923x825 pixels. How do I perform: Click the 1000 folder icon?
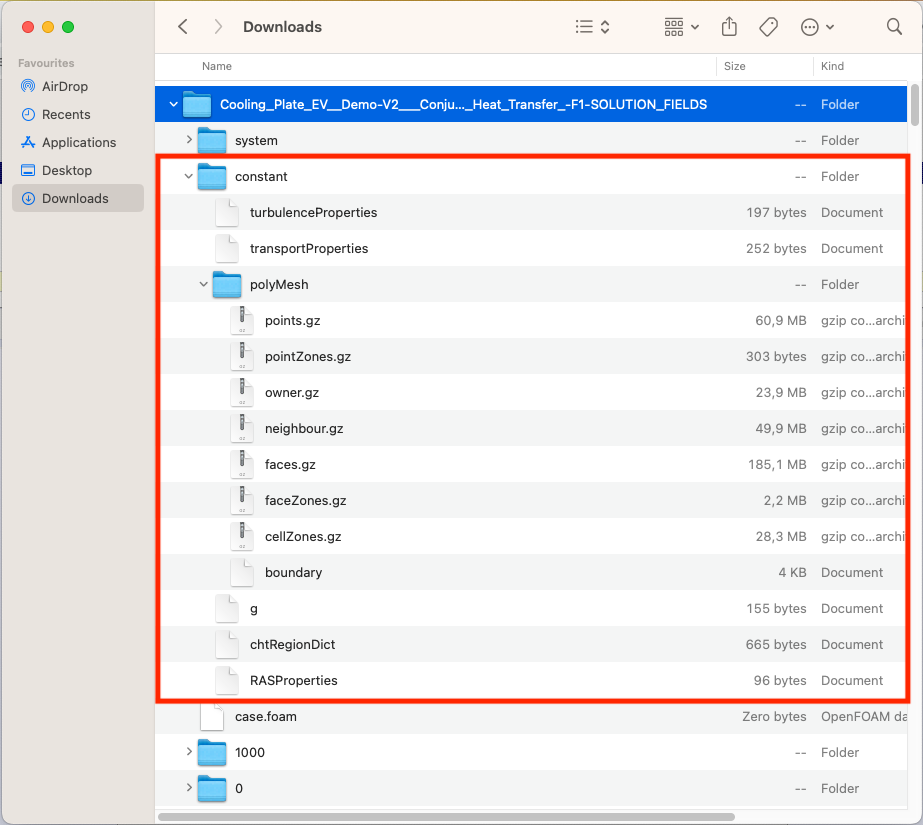(x=212, y=752)
